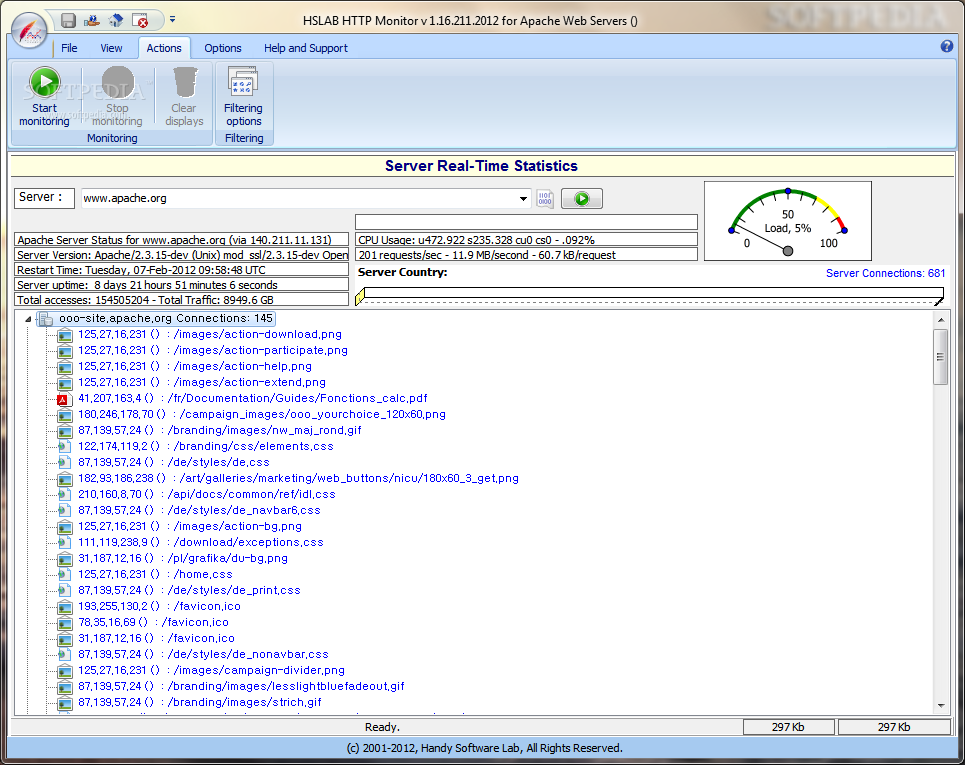Open Filtering options

pyautogui.click(x=243, y=97)
